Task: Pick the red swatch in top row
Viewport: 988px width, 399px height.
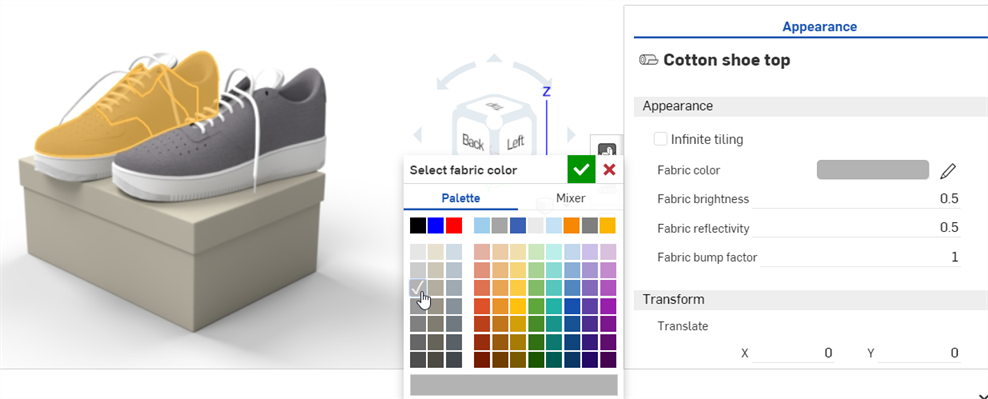Action: 454,226
